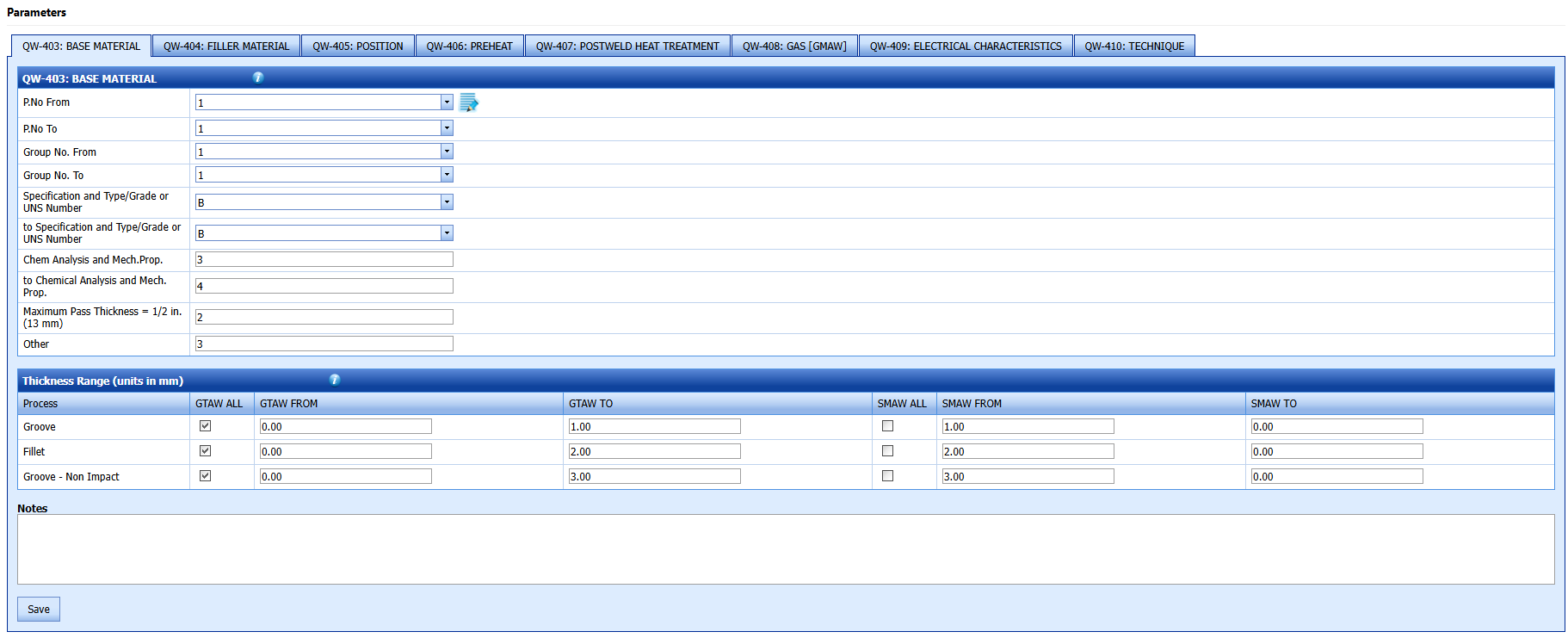Select the QW-410: TECHNIQUE tab
The width and height of the screenshot is (1568, 638).
click(x=1133, y=46)
